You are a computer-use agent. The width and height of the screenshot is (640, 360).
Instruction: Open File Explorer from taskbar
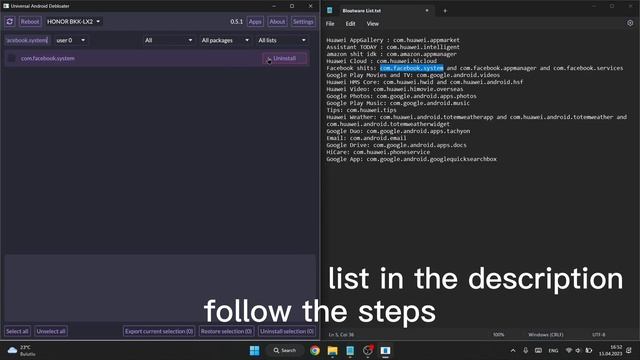coord(333,351)
